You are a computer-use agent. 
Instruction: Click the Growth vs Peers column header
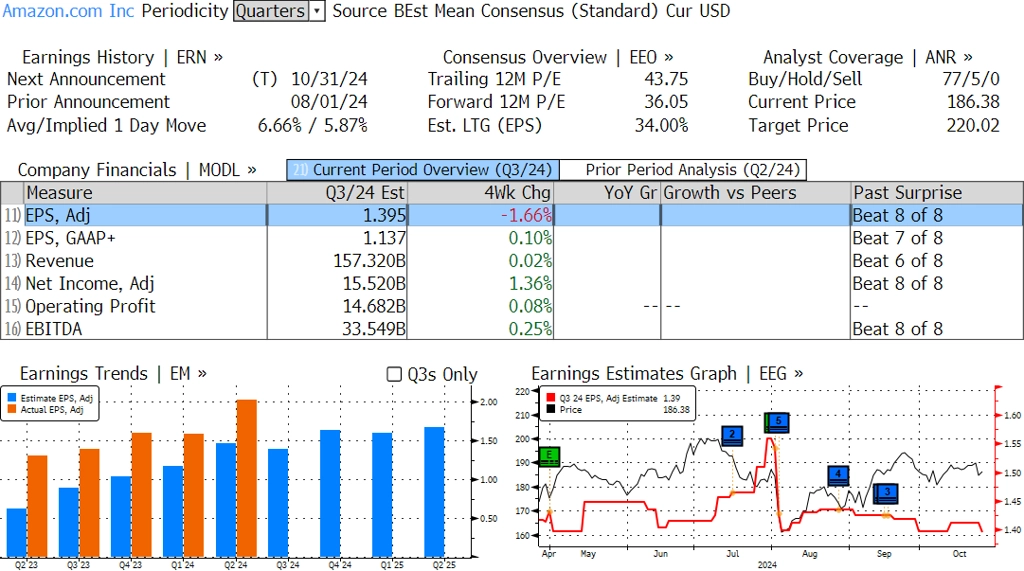[756, 193]
